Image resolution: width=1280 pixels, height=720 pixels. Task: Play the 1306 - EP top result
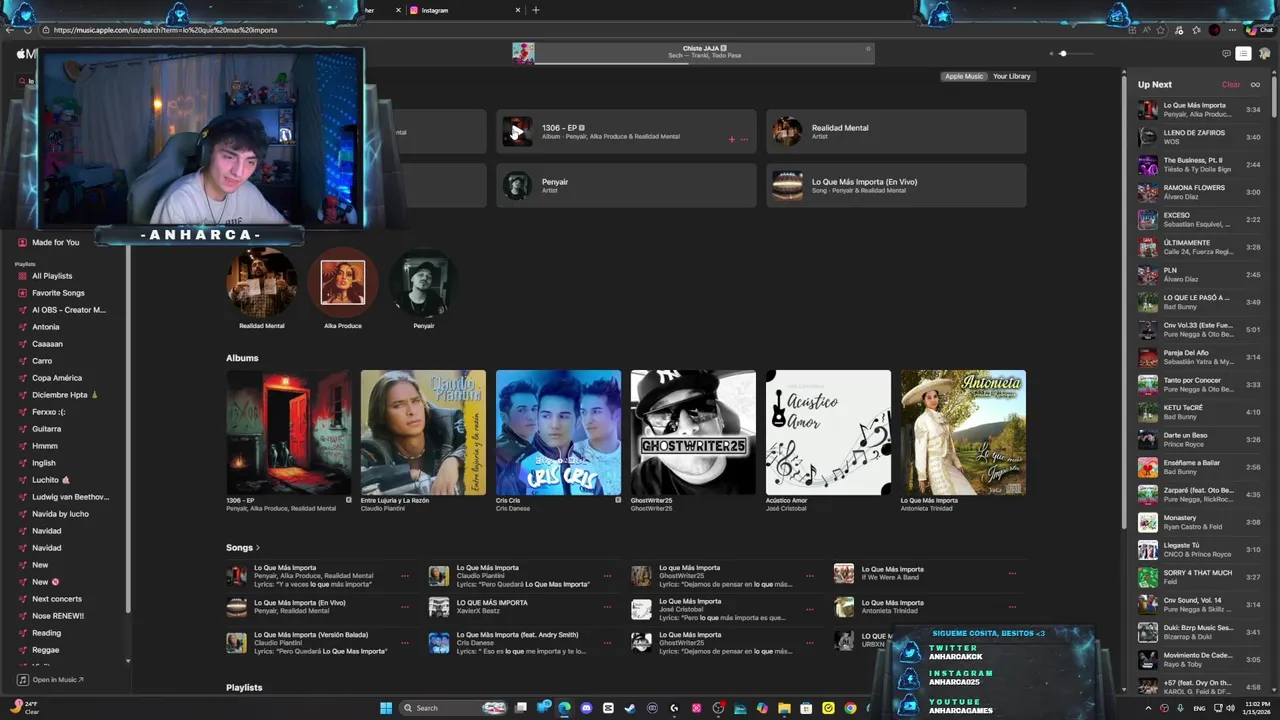[x=517, y=132]
